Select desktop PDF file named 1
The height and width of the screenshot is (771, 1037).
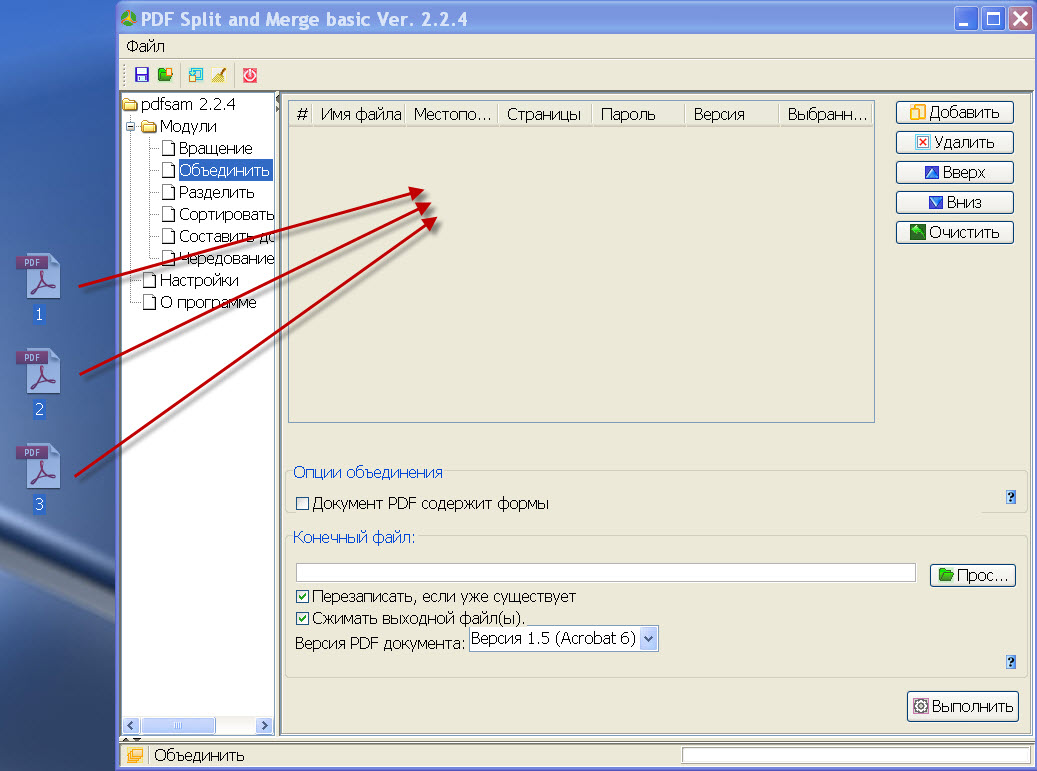tap(40, 278)
